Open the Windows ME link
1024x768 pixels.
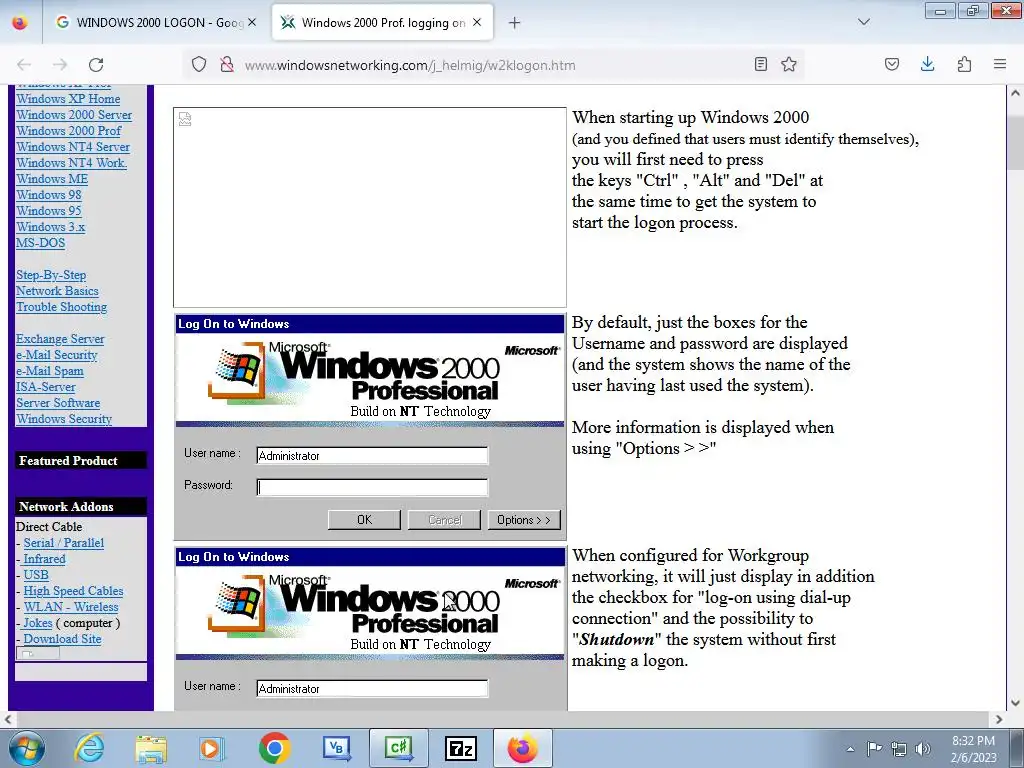click(x=52, y=179)
